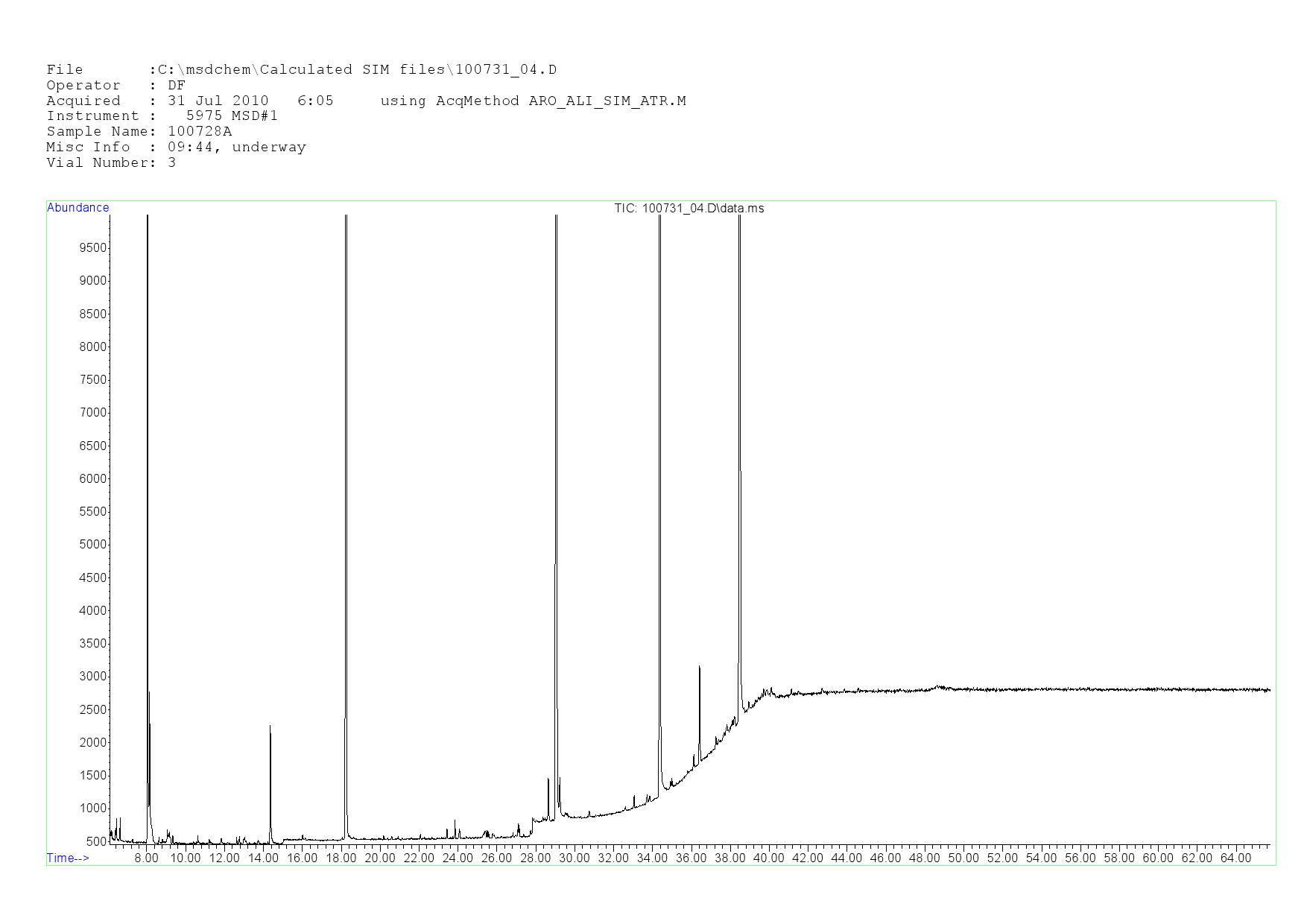Click the short peak apex near 14.4 minutes
Image resolution: width=1307 pixels, height=924 pixels.
pyautogui.click(x=270, y=727)
